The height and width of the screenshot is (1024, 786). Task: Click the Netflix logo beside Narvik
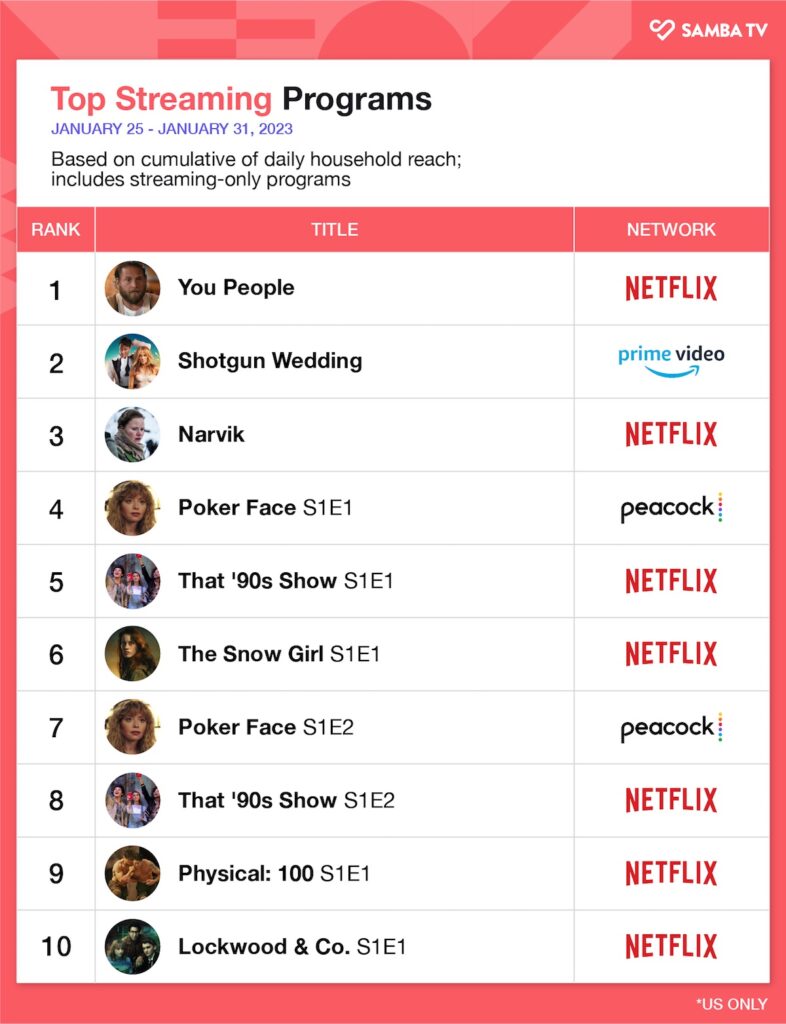[x=671, y=434]
